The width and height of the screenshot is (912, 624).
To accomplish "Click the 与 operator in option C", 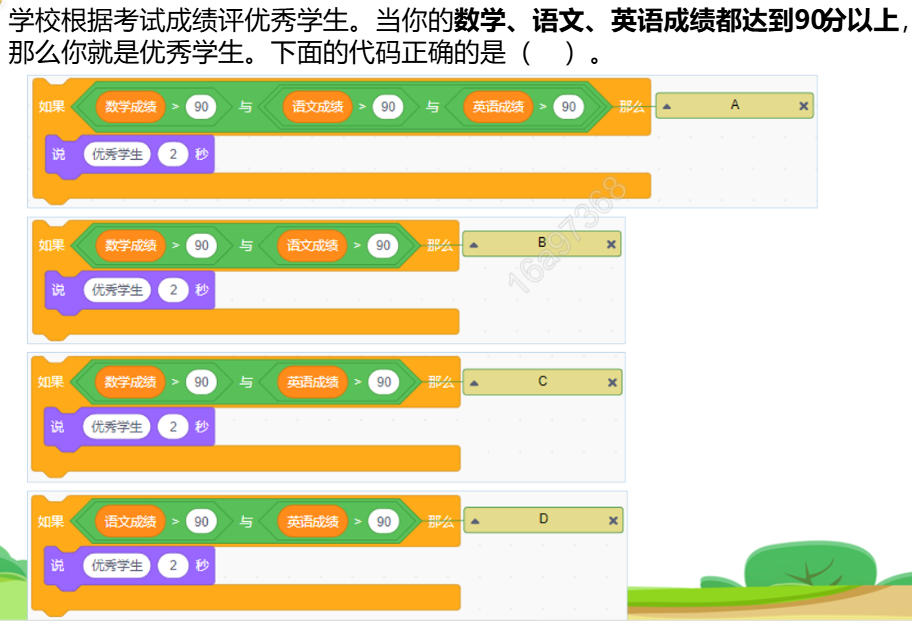I will point(246,382).
